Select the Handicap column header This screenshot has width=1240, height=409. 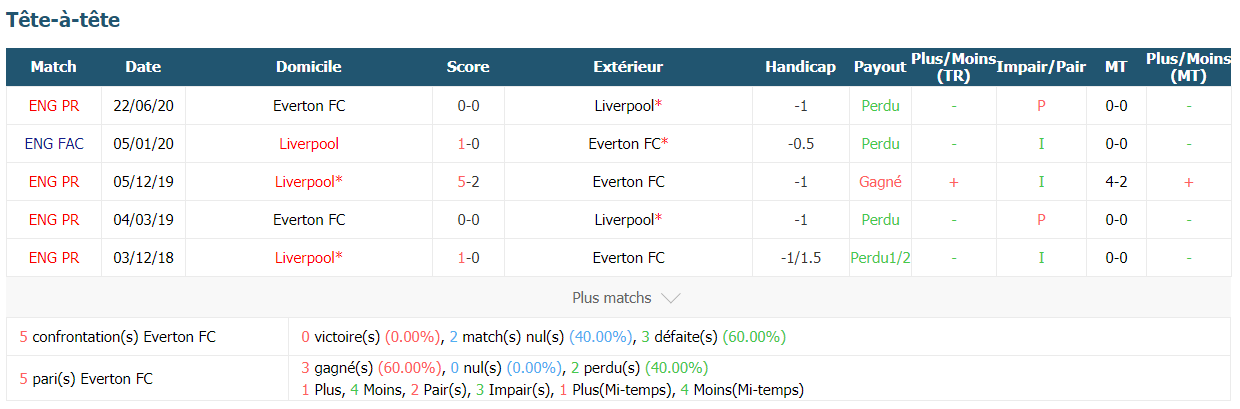(800, 67)
